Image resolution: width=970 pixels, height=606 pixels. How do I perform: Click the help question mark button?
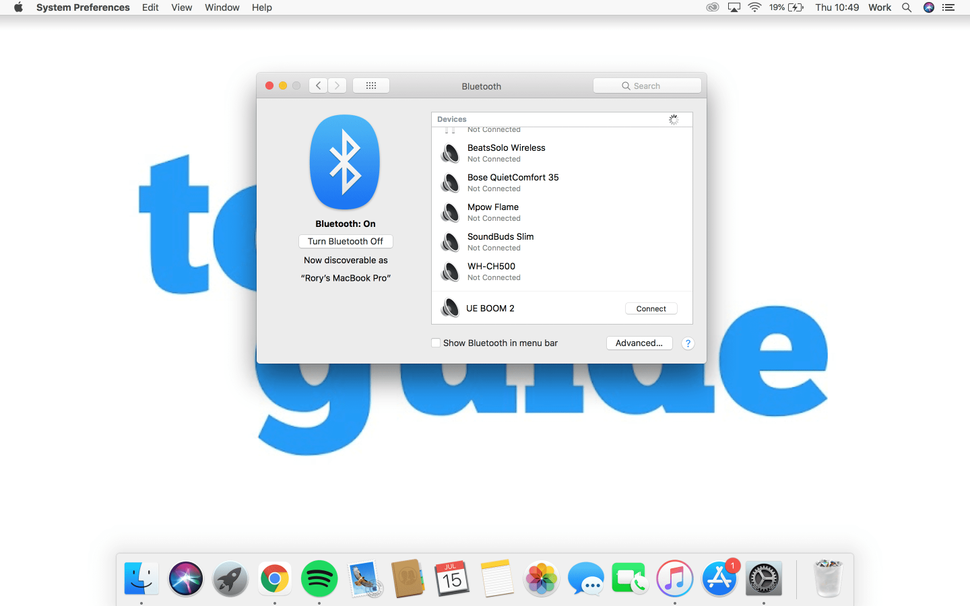point(688,343)
